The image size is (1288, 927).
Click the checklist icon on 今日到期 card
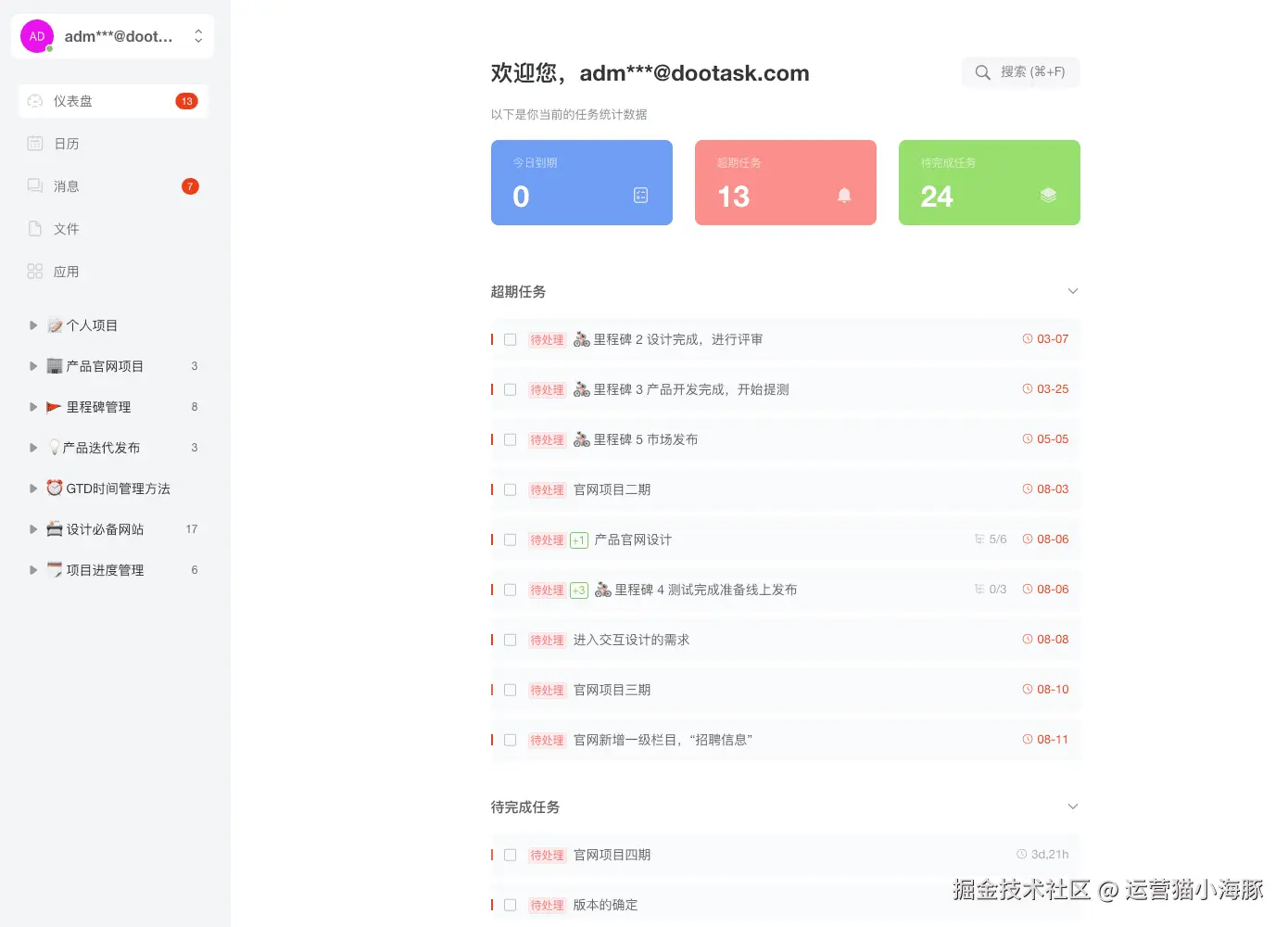640,196
